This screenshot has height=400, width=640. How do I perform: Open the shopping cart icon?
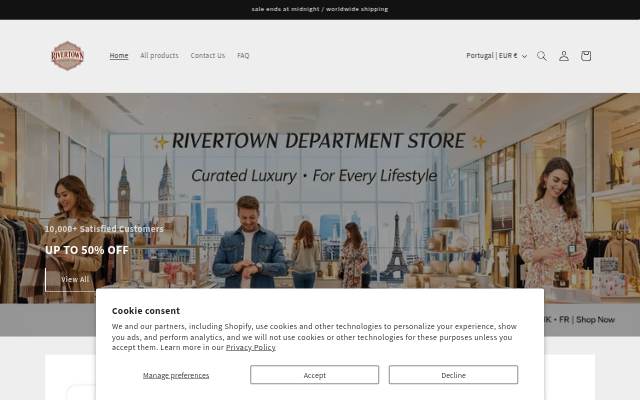point(586,56)
